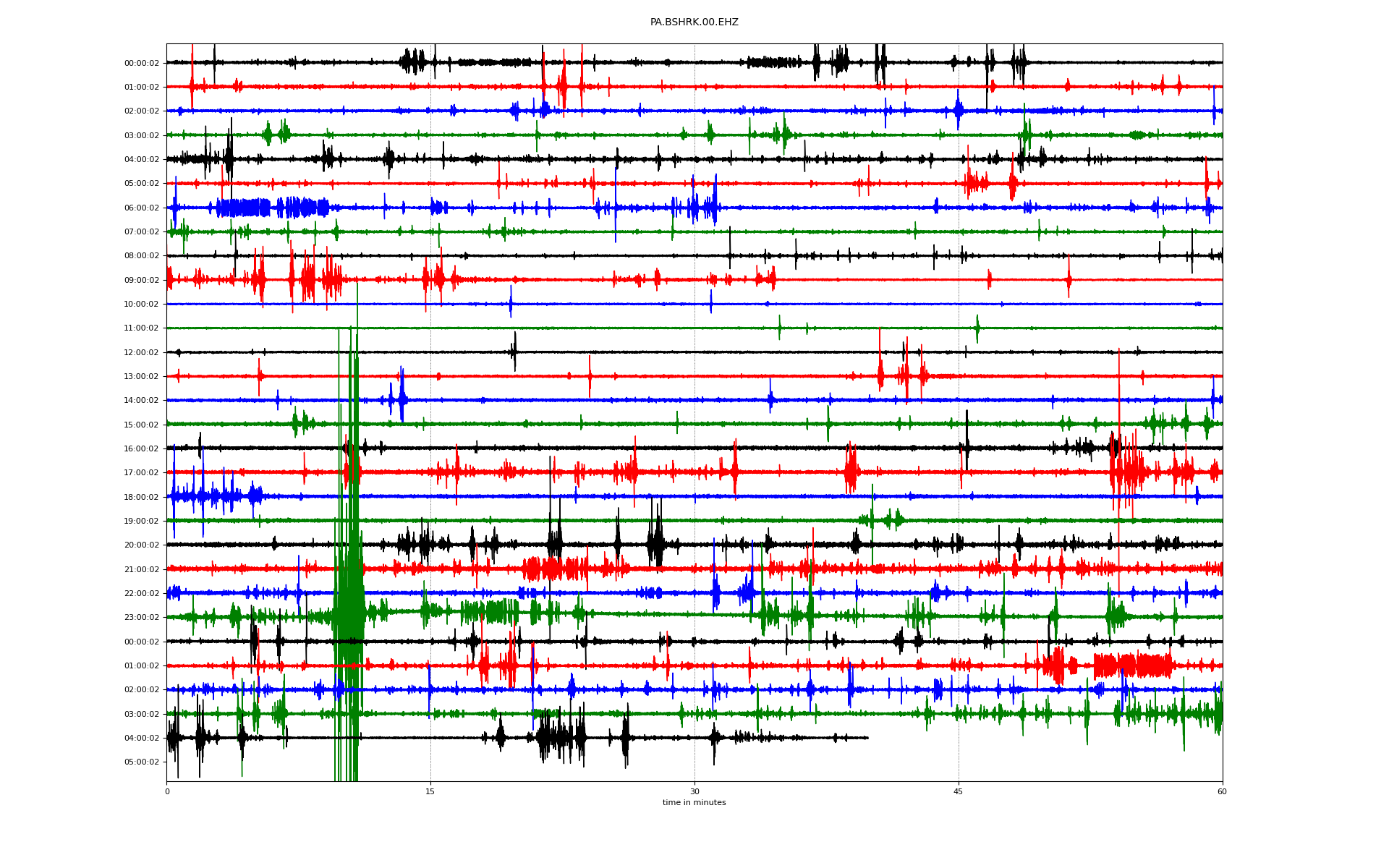Click the x-axis tick label 60

(1222, 791)
